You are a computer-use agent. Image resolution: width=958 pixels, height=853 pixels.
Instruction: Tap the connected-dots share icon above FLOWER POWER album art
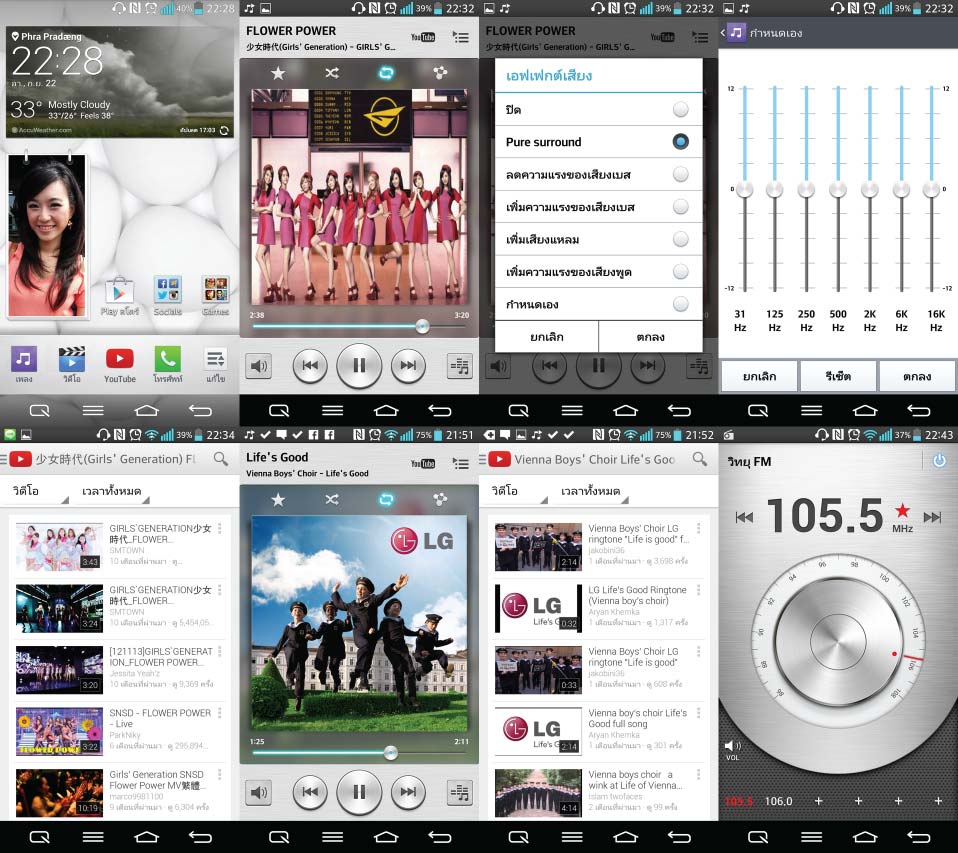pyautogui.click(x=440, y=73)
